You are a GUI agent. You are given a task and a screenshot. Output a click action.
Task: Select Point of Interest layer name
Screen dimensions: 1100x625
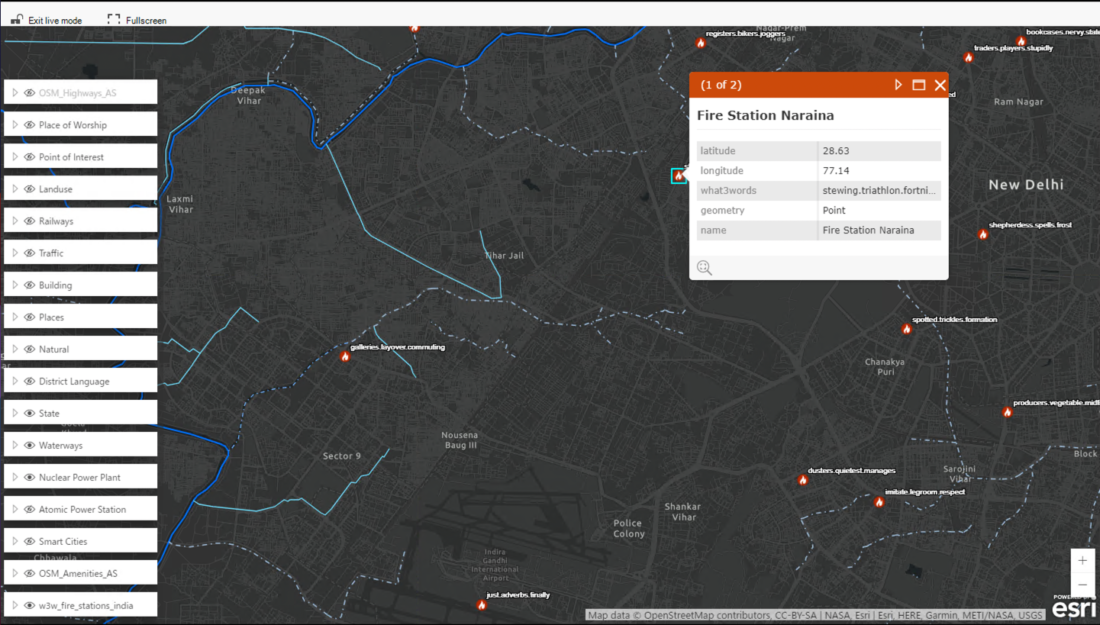(x=71, y=157)
